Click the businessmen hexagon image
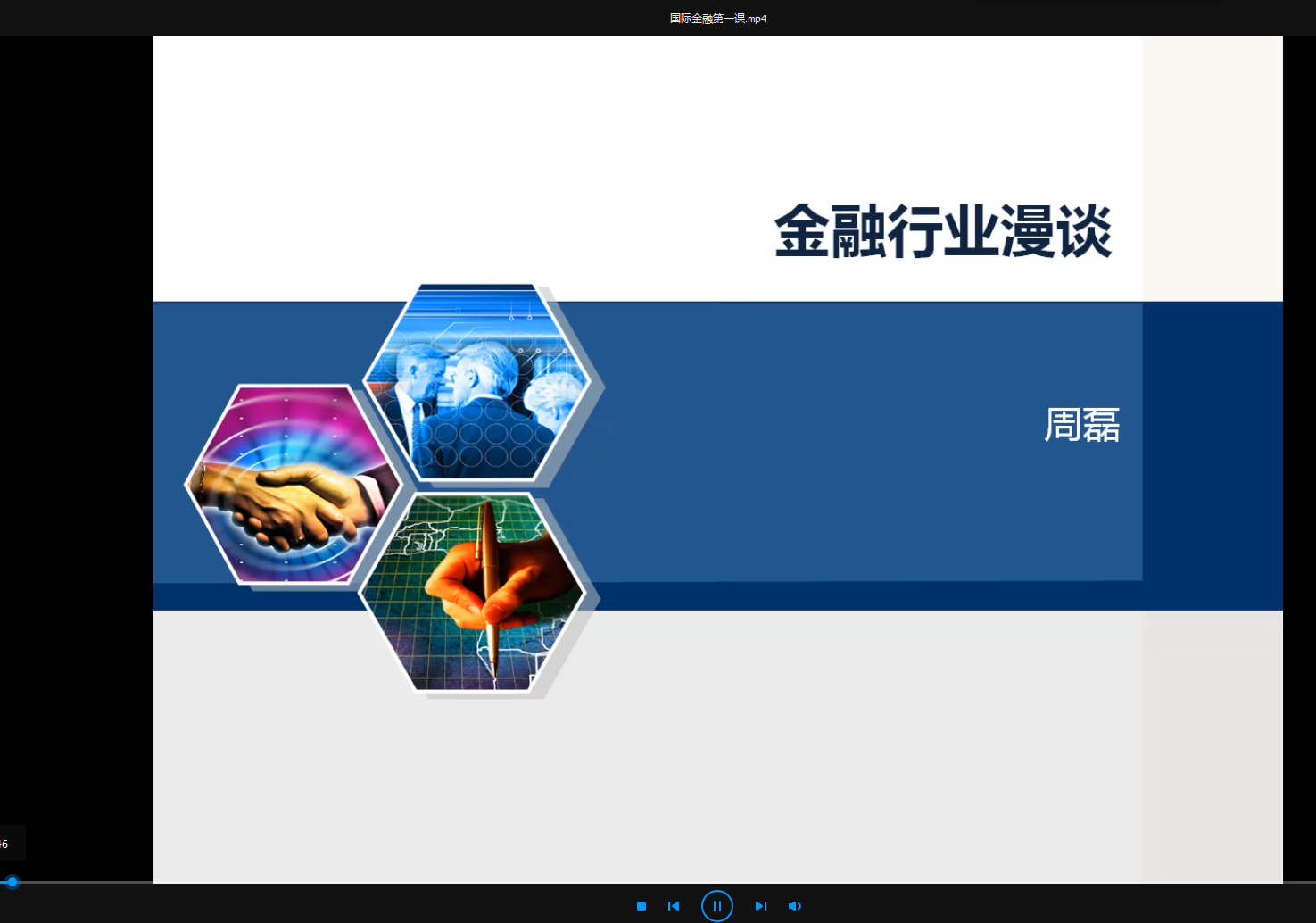The height and width of the screenshot is (923, 1316). (x=477, y=382)
